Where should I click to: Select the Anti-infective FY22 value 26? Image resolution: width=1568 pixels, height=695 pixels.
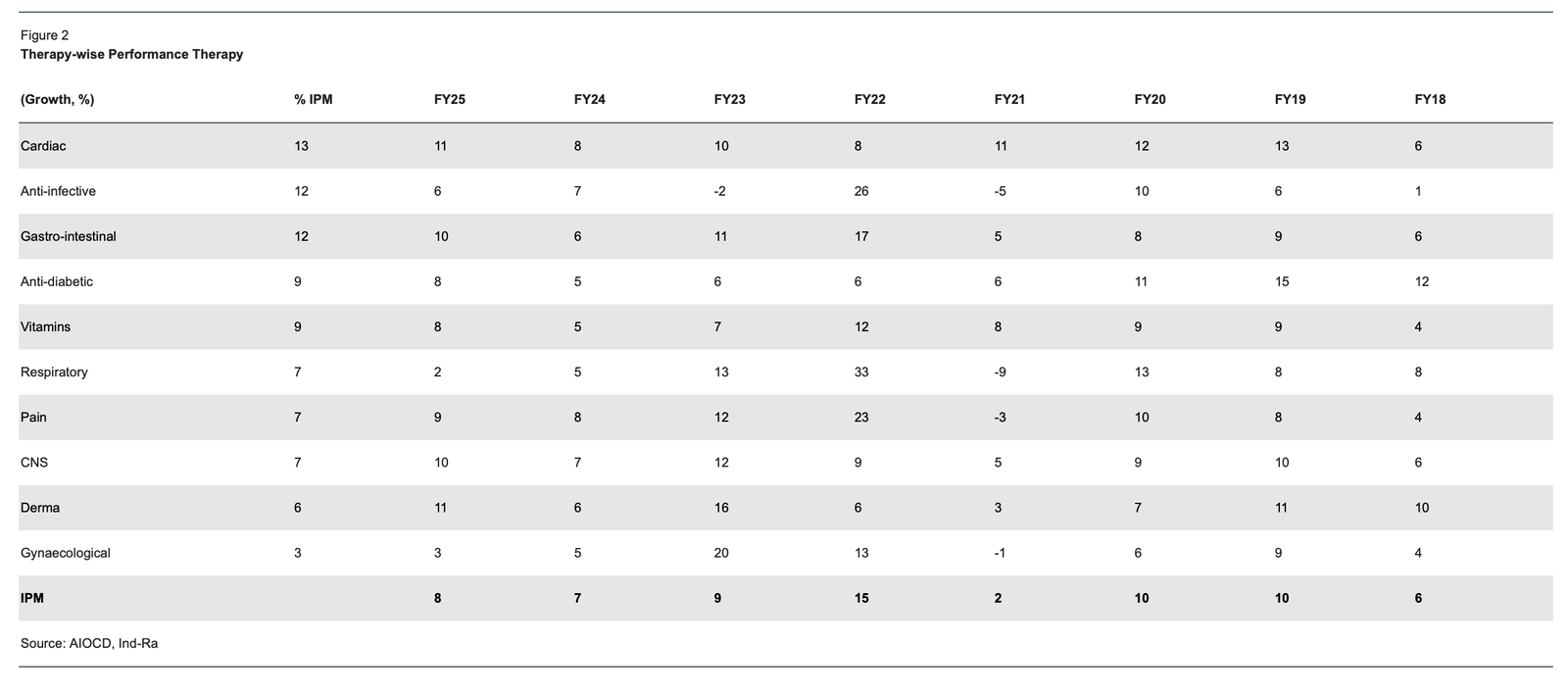[x=861, y=191]
